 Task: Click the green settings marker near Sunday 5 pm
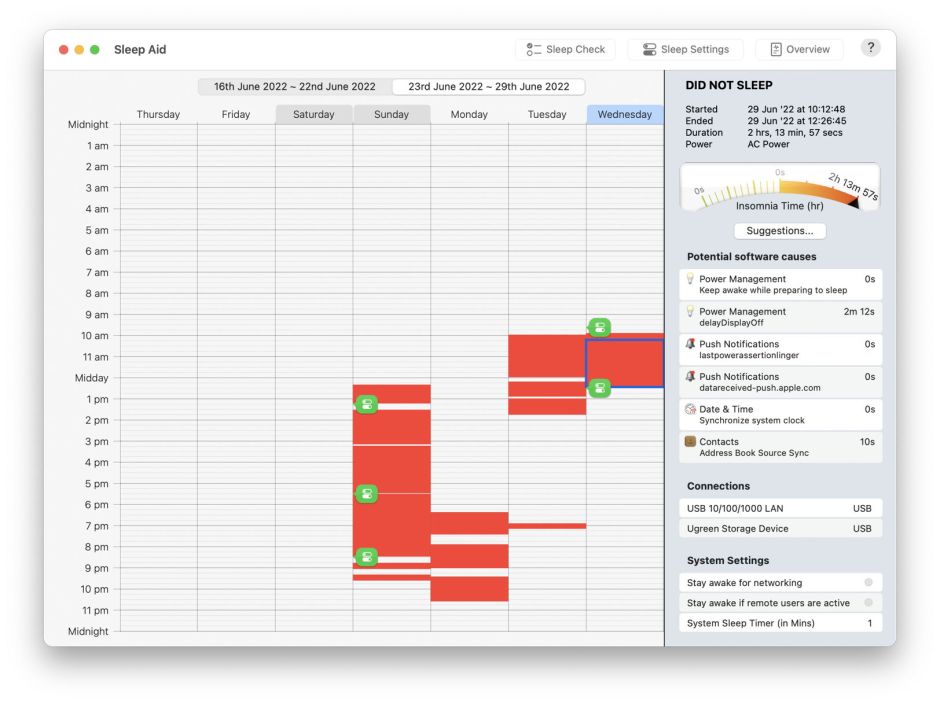(x=367, y=494)
